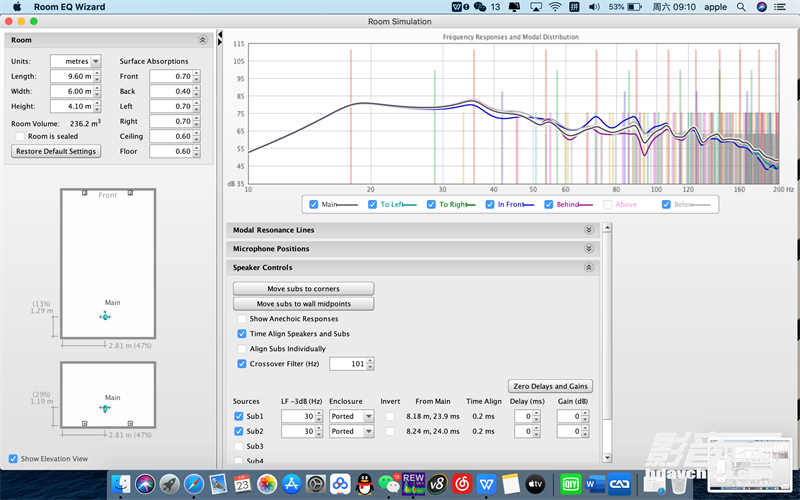The image size is (800, 500).
Task: Open WPS Office icon in dock
Action: [x=486, y=484]
